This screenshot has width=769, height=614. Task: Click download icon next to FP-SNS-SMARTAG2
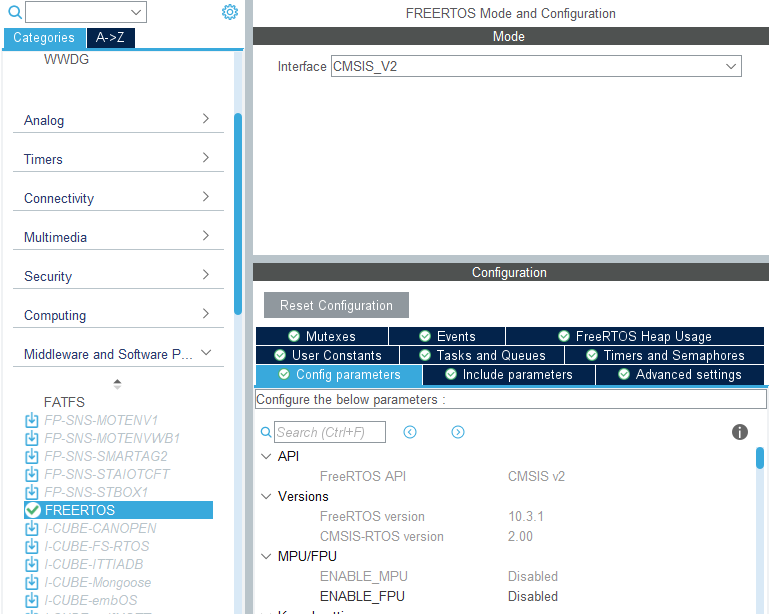tap(31, 456)
